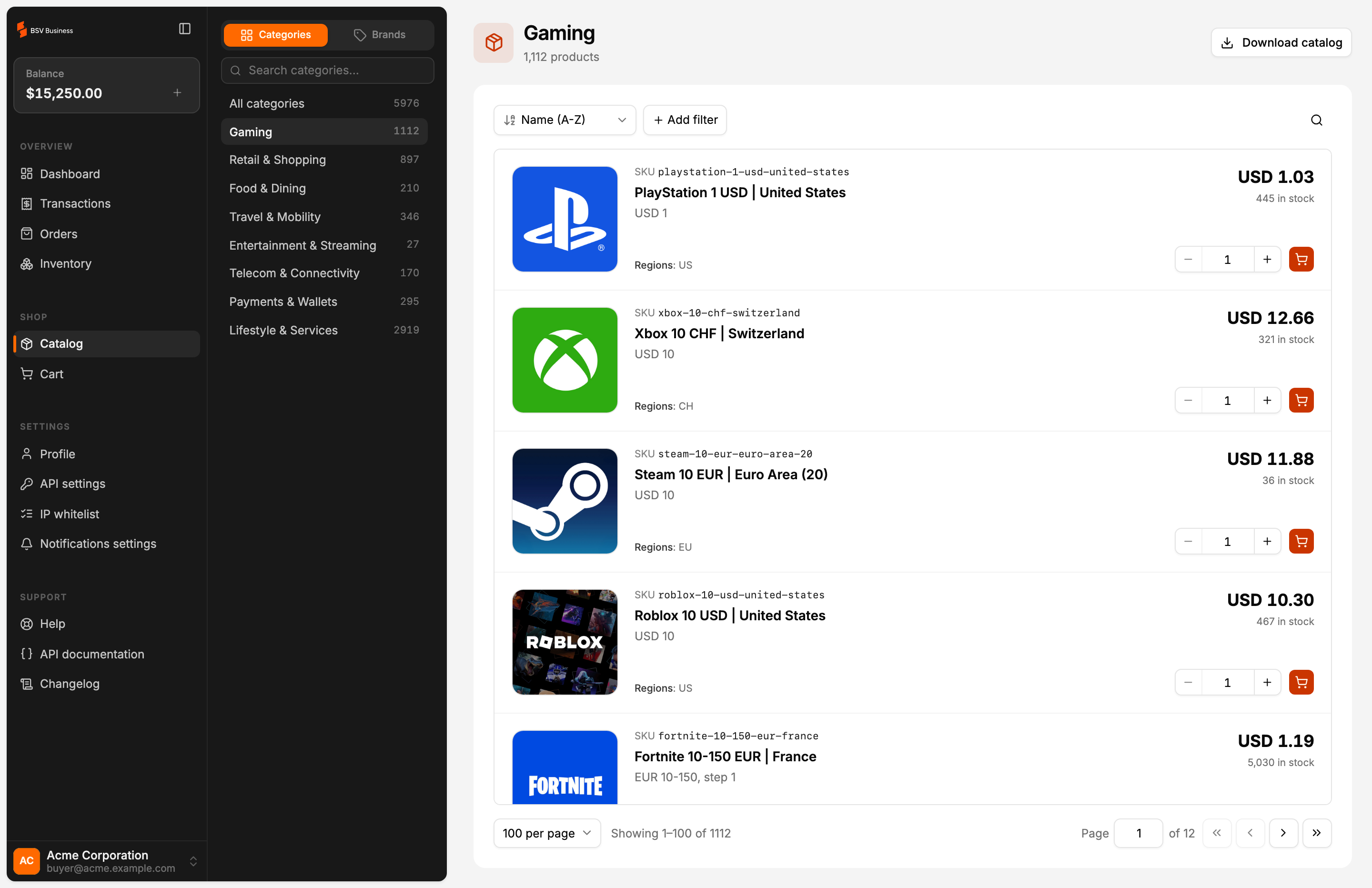Viewport: 1372px width, 888px height.
Task: Open the Roblox product thumbnail
Action: 565,642
